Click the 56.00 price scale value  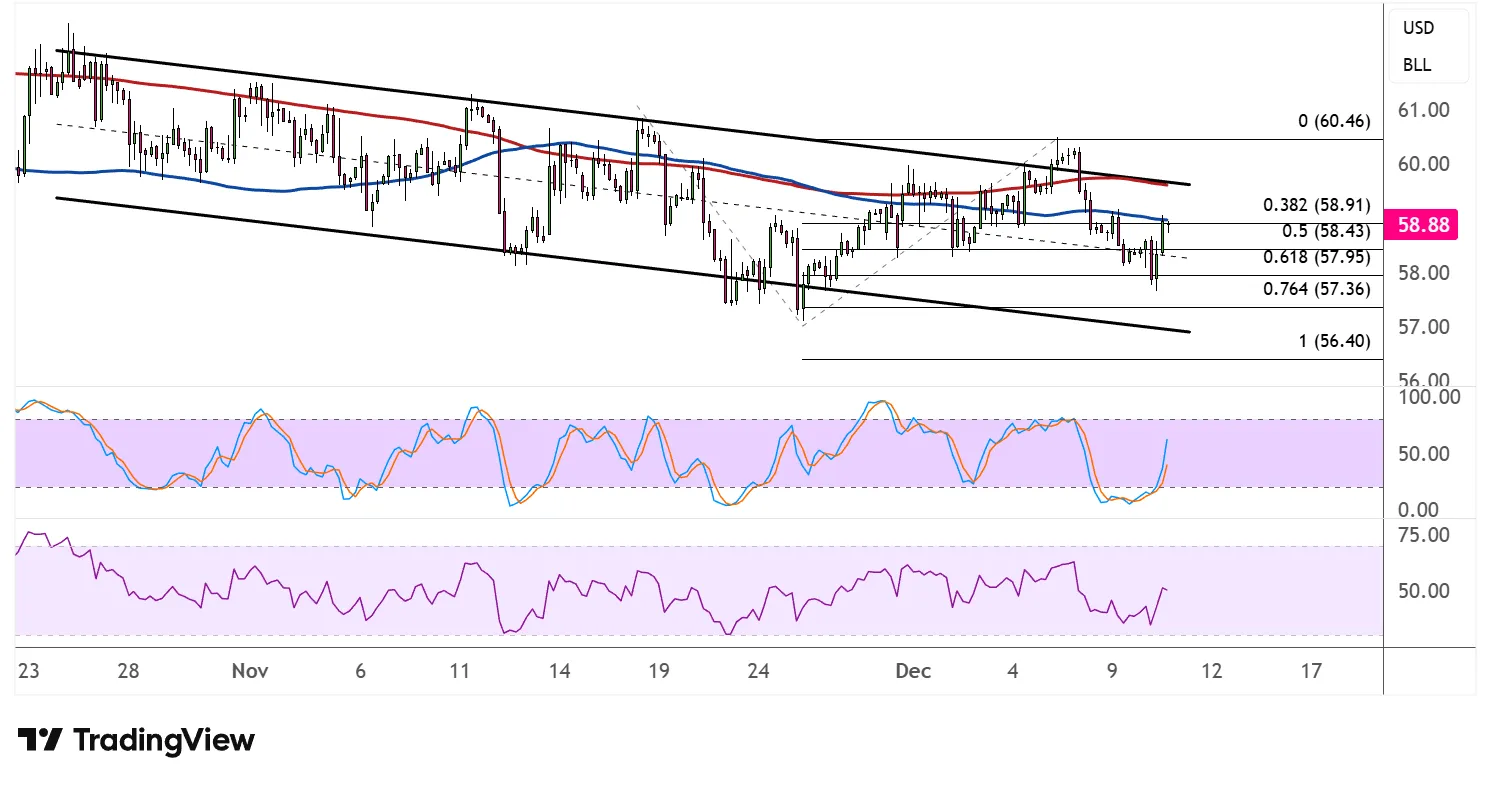coord(1425,380)
